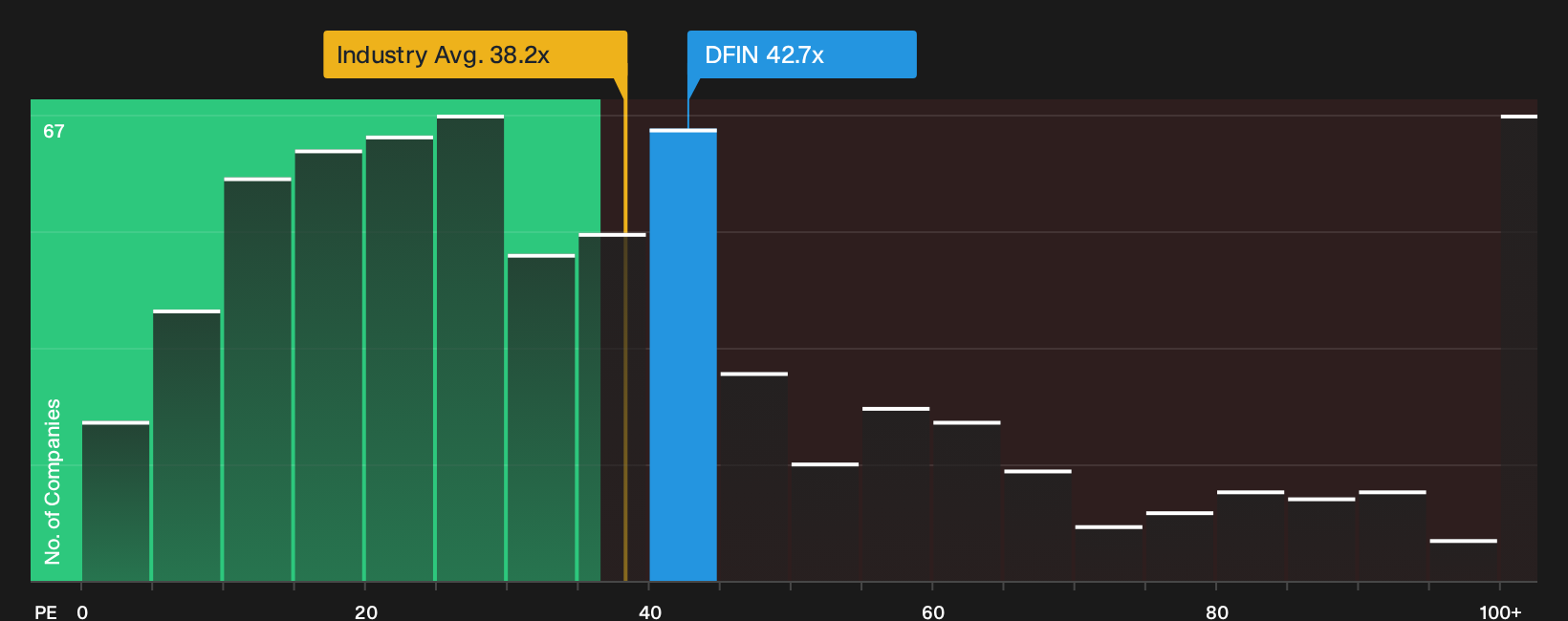Viewport: 1568px width, 621px height.
Task: Click the bar for PE 95-100
Action: point(1464,560)
